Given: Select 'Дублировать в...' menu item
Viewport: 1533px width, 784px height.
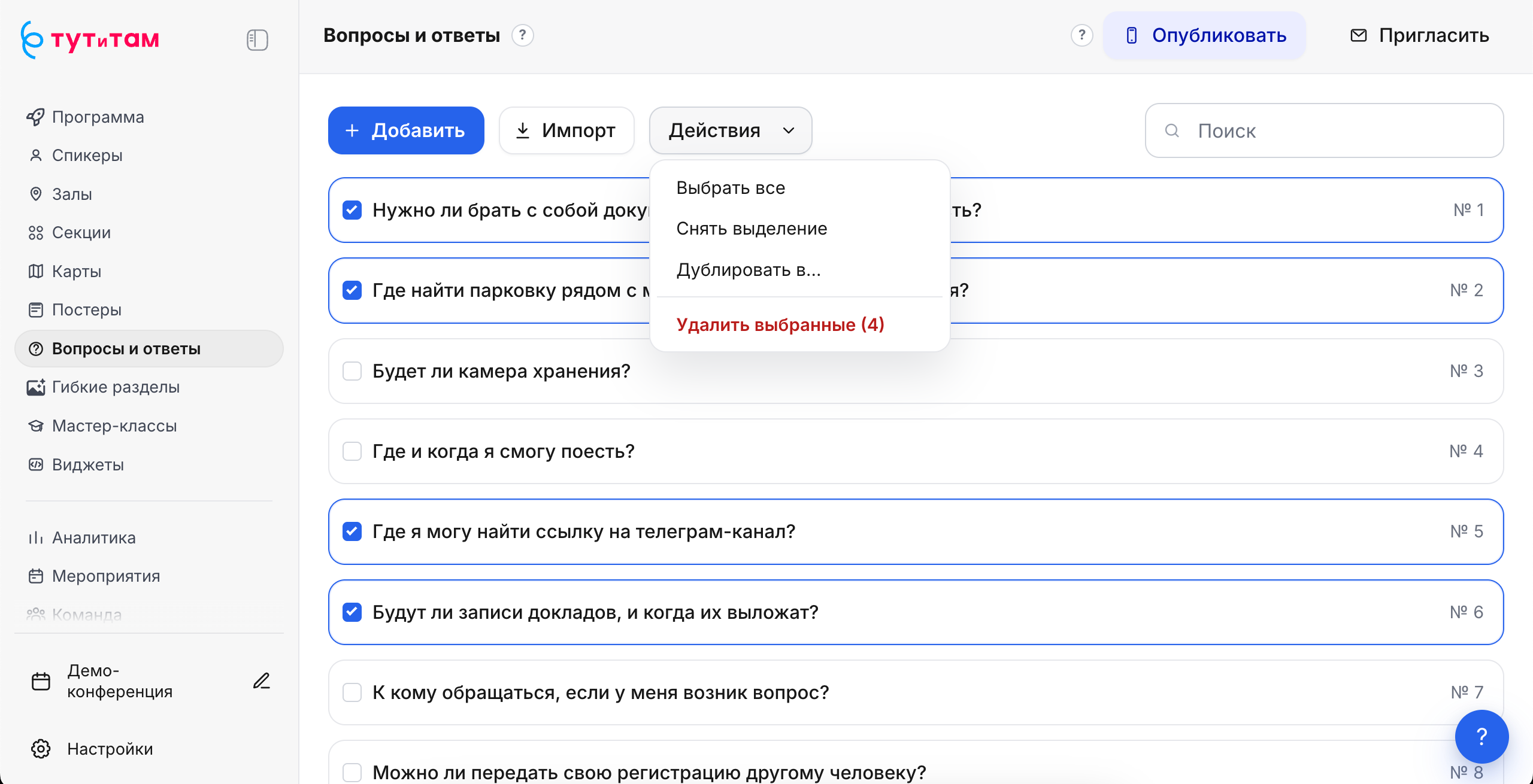Looking at the screenshot, I should [799, 270].
